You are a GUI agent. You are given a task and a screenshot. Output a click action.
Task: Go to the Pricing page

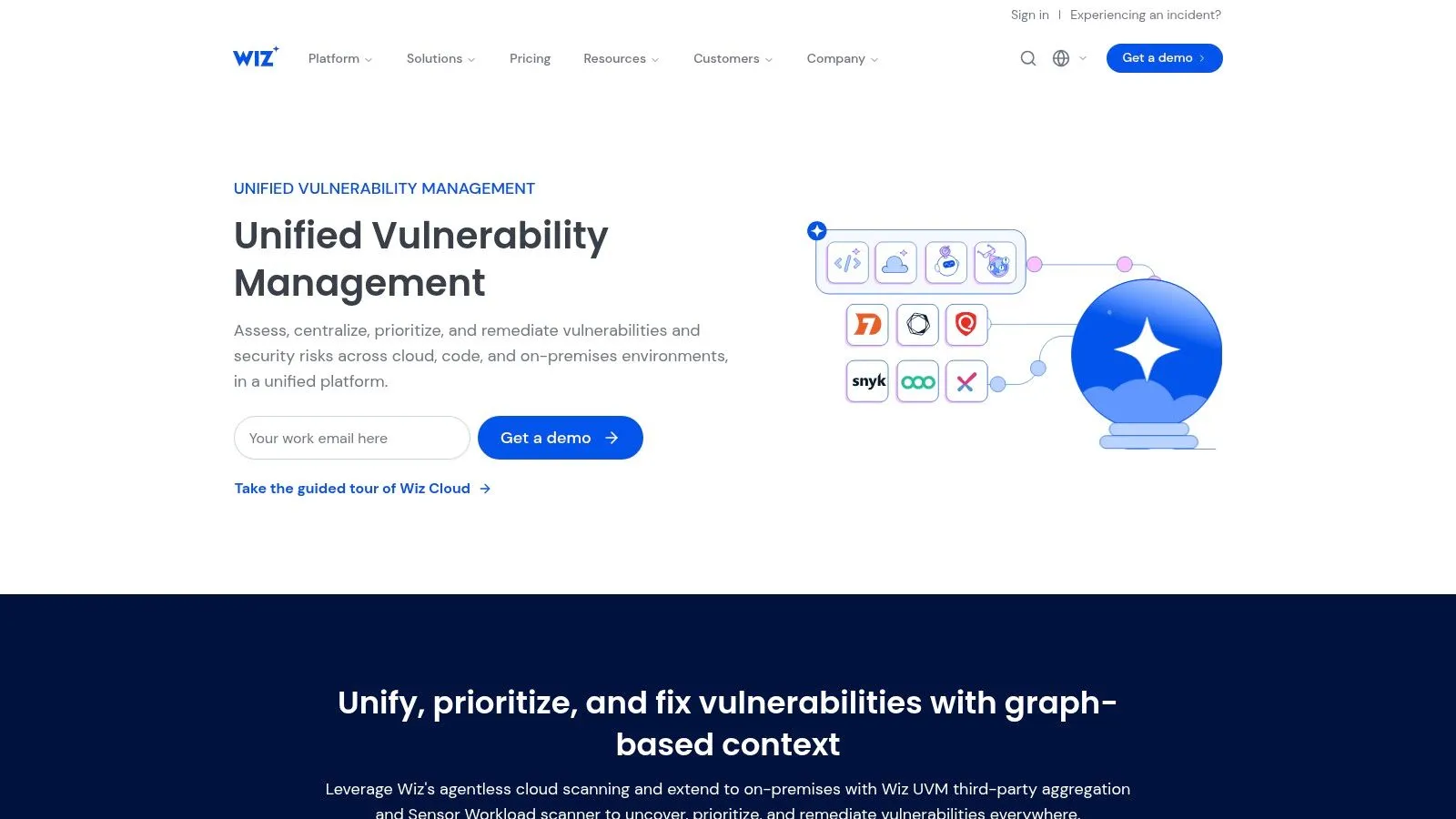point(530,58)
